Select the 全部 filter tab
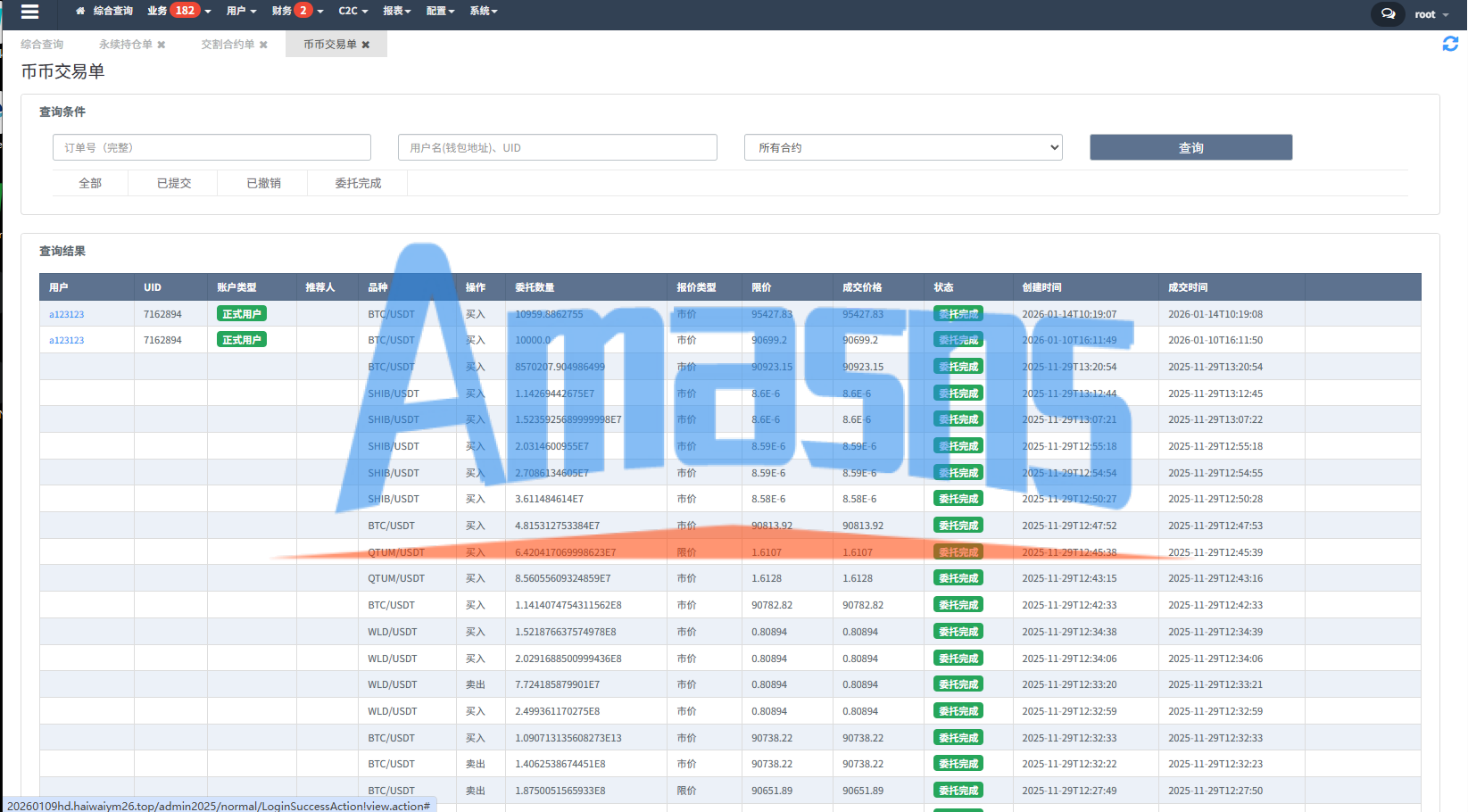Viewport: 1468px width, 812px height. pos(90,183)
